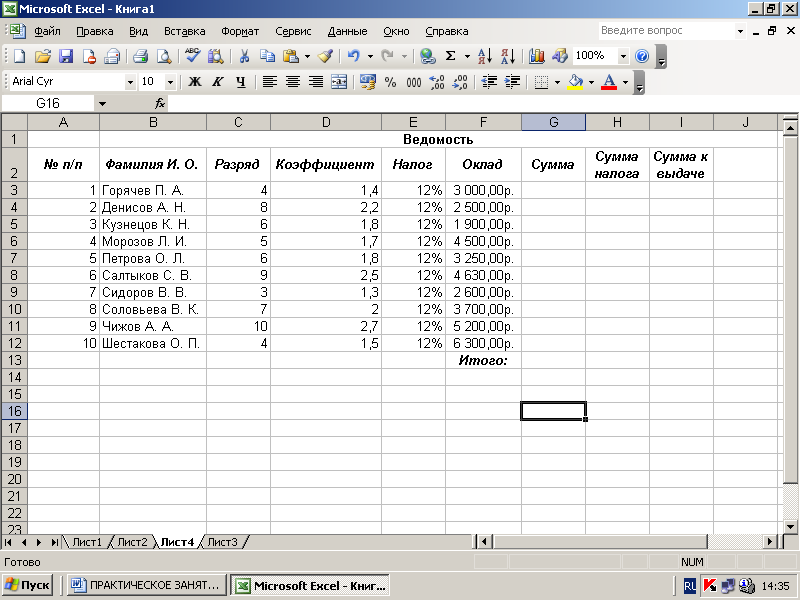Expand the Name Box dropdown arrow

102,104
